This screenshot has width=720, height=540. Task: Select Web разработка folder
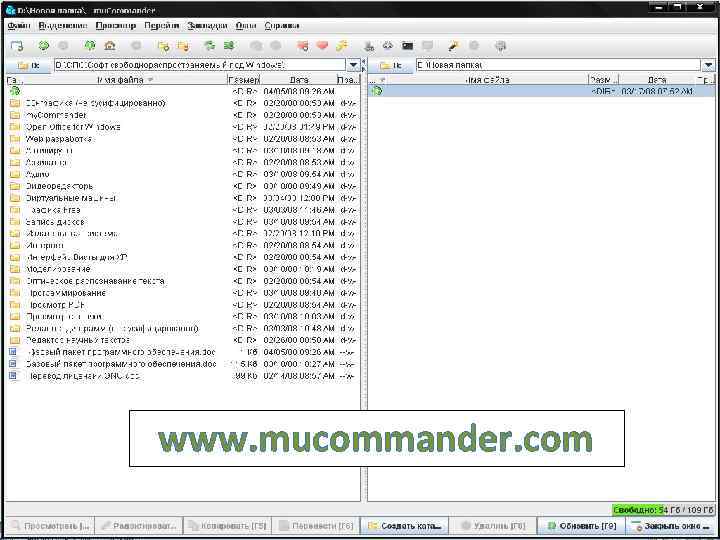[x=183, y=139]
